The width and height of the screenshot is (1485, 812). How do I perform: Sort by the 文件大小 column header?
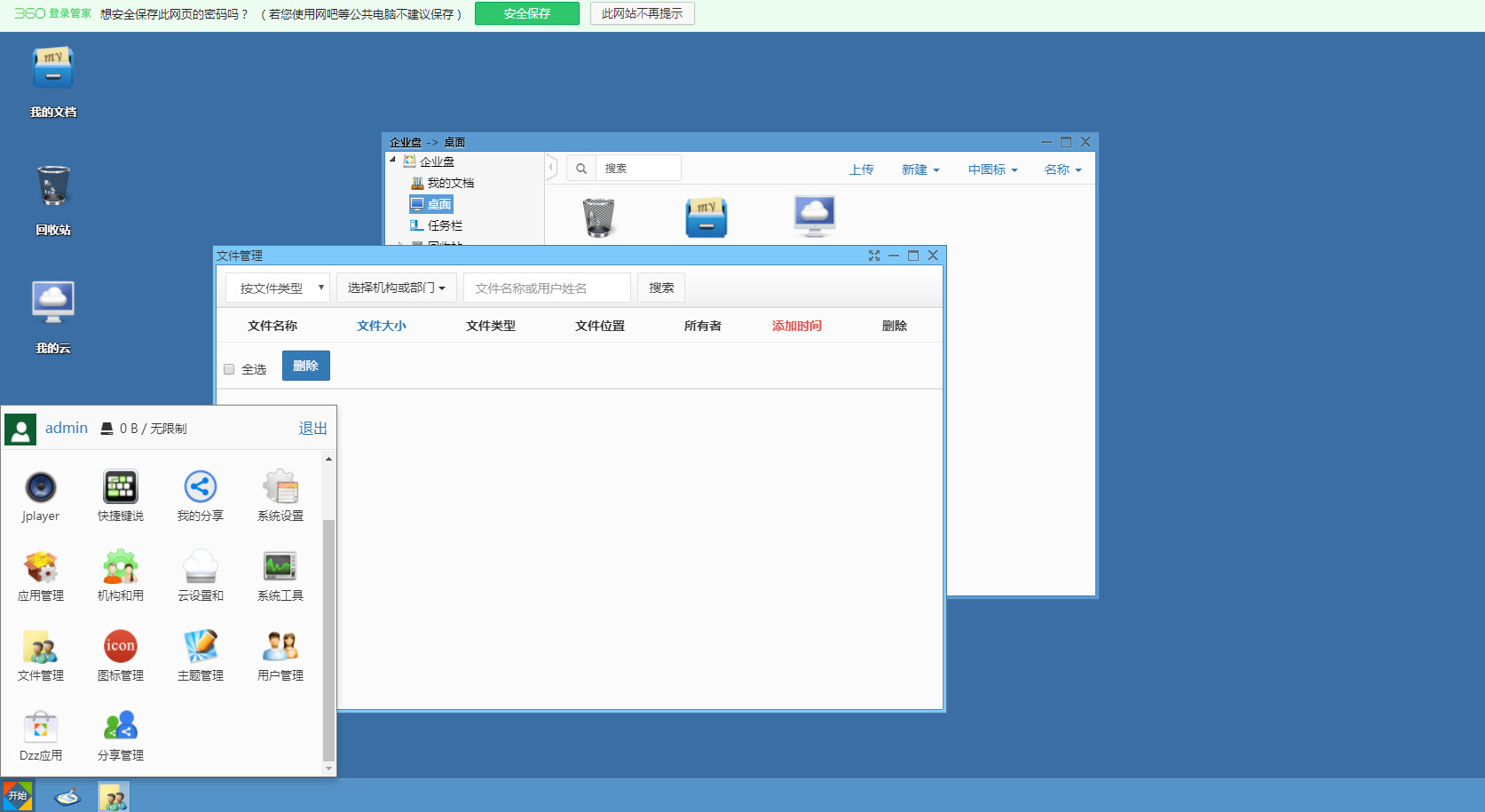pyautogui.click(x=382, y=326)
